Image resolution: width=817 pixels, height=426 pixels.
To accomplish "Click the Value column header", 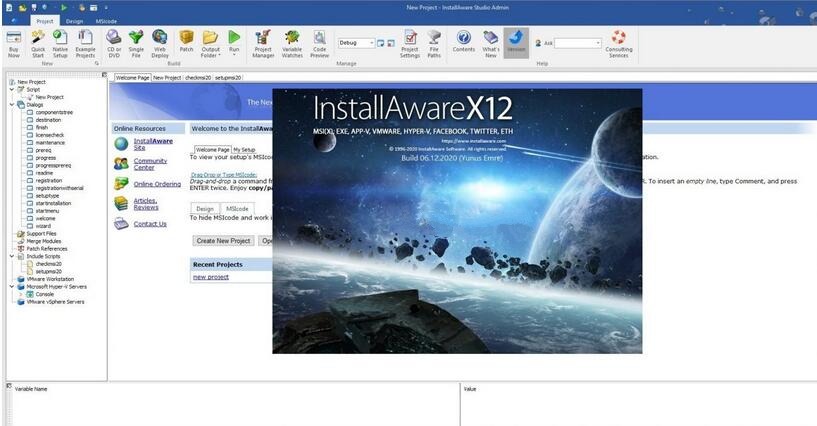I will coord(469,389).
